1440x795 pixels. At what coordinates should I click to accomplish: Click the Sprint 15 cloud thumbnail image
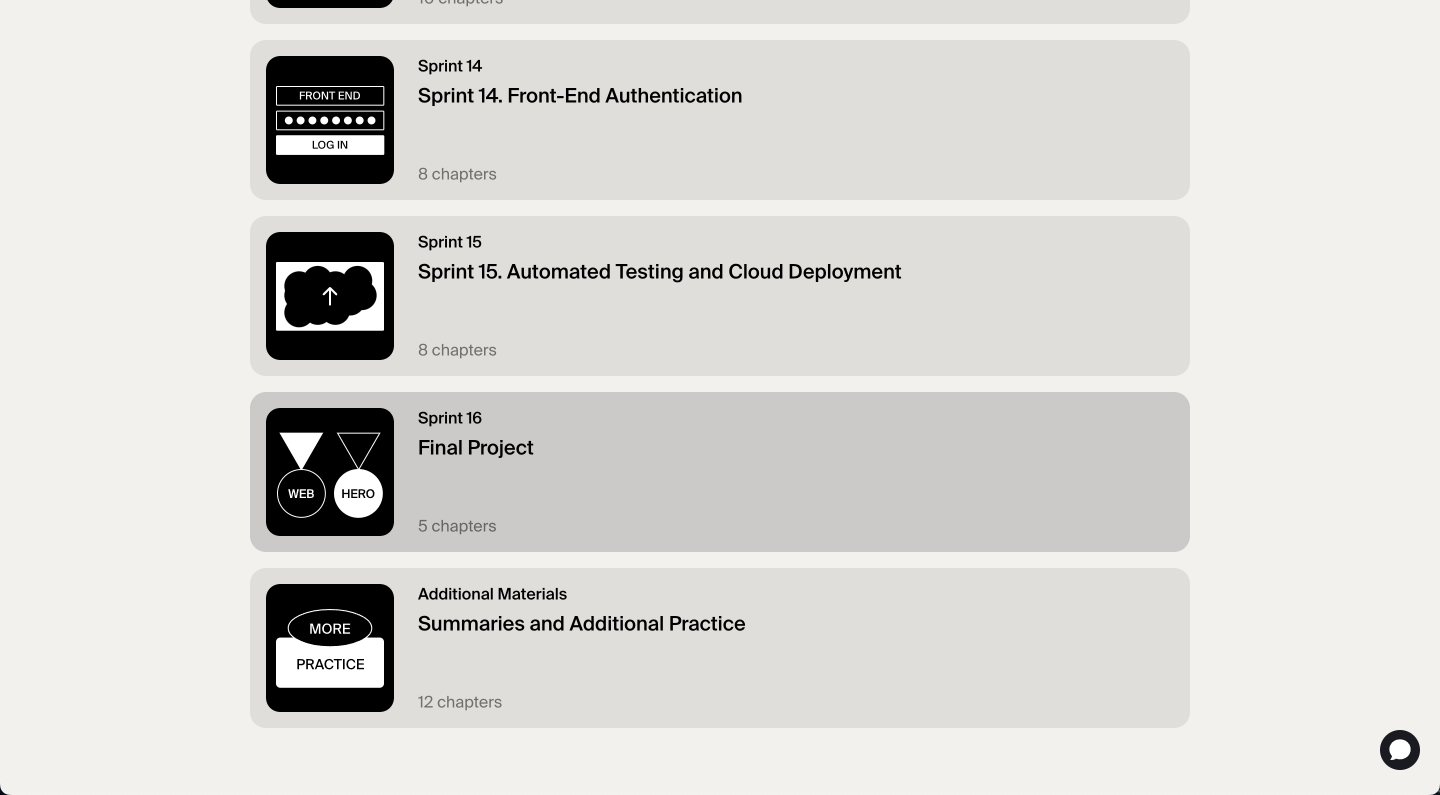pos(330,296)
